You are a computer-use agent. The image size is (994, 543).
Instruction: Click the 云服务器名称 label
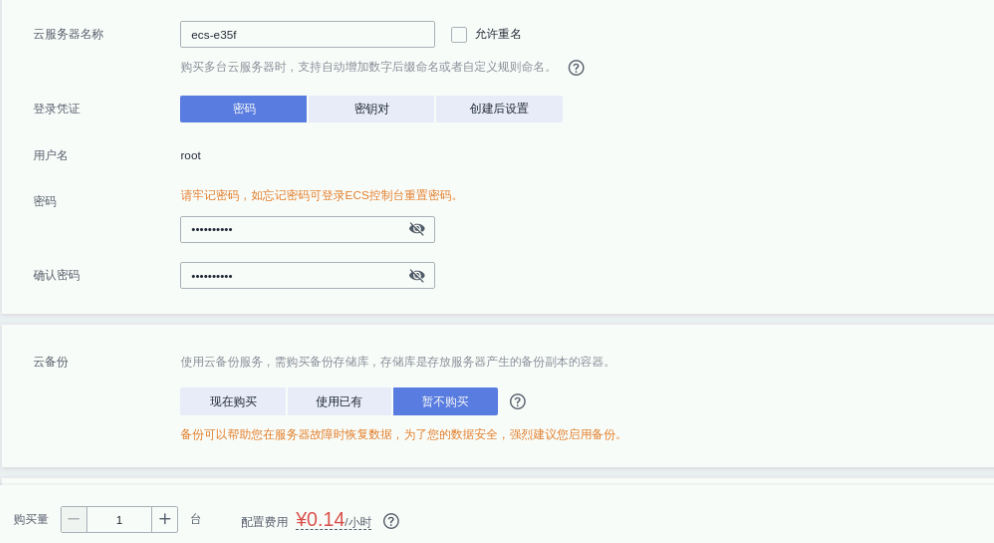click(68, 34)
